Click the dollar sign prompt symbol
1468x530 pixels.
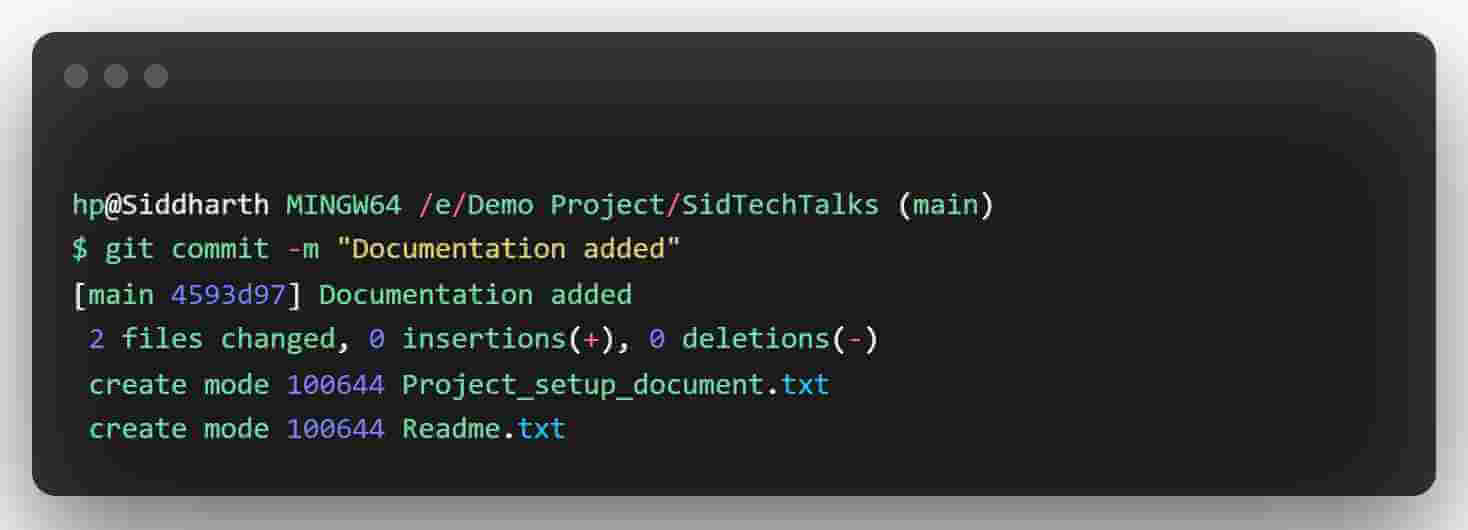[x=80, y=250]
